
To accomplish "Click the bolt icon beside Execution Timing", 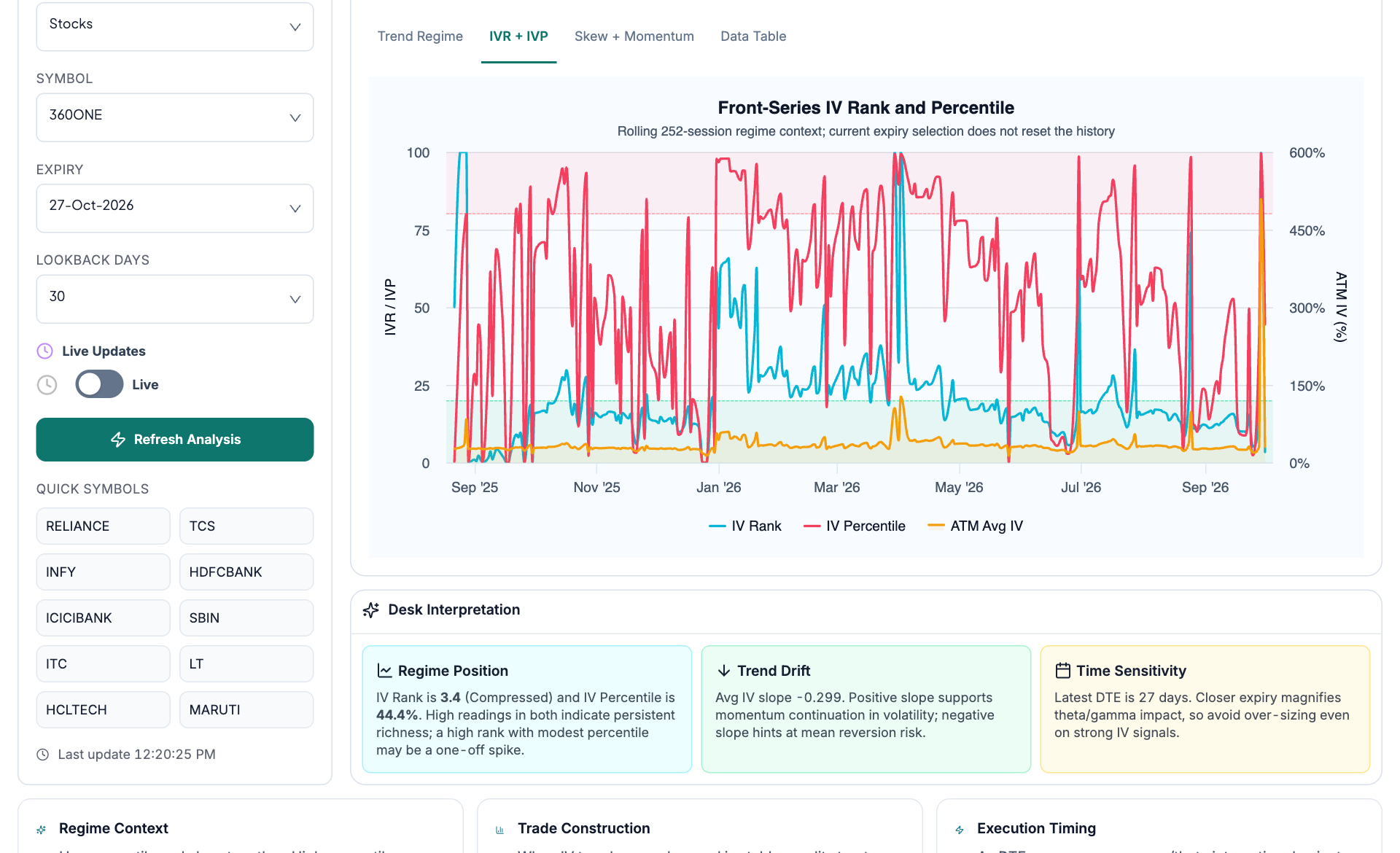I will (x=960, y=830).
